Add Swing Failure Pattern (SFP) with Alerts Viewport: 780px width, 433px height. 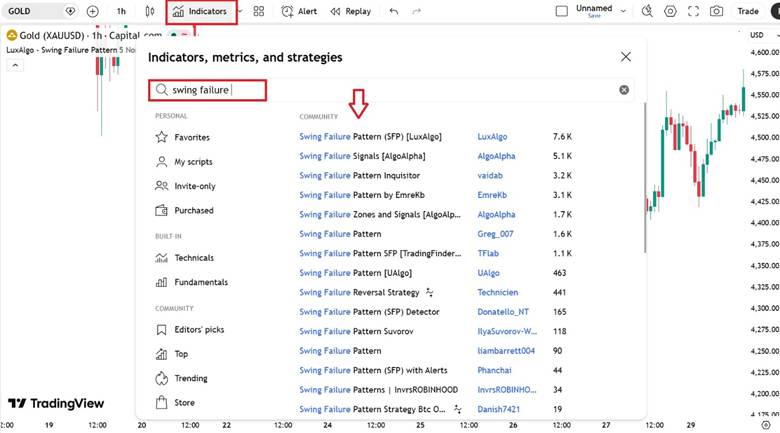coord(373,370)
